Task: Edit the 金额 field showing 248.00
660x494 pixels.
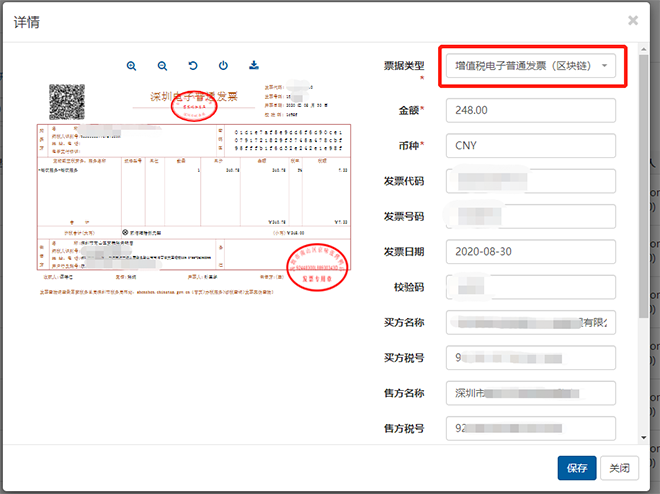Action: pyautogui.click(x=531, y=110)
